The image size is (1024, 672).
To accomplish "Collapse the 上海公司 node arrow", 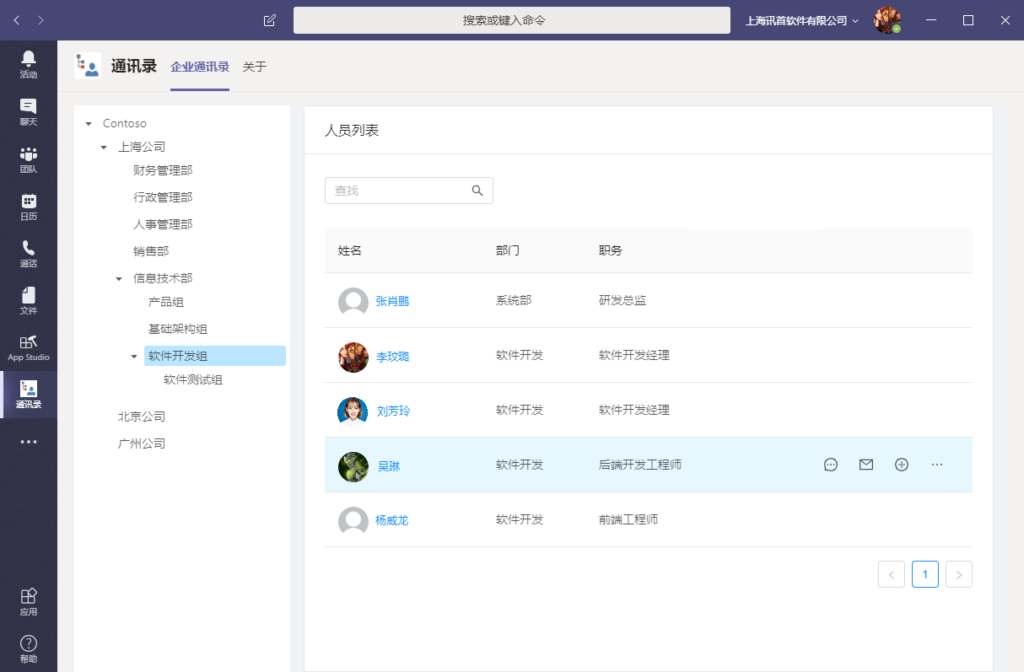I will coord(103,148).
